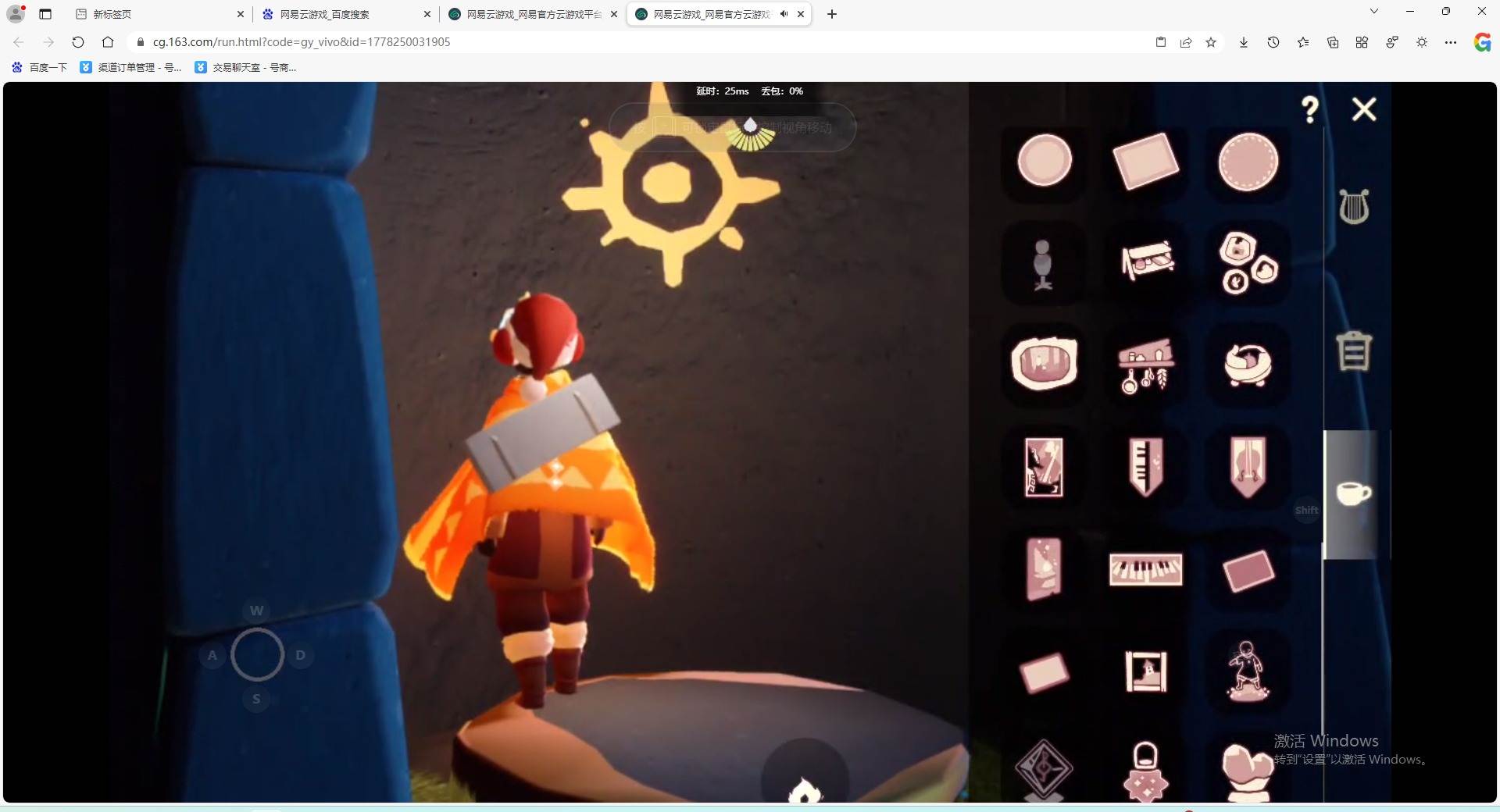The image size is (1500, 812).
Task: Go back to the previous page
Action: [x=19, y=42]
